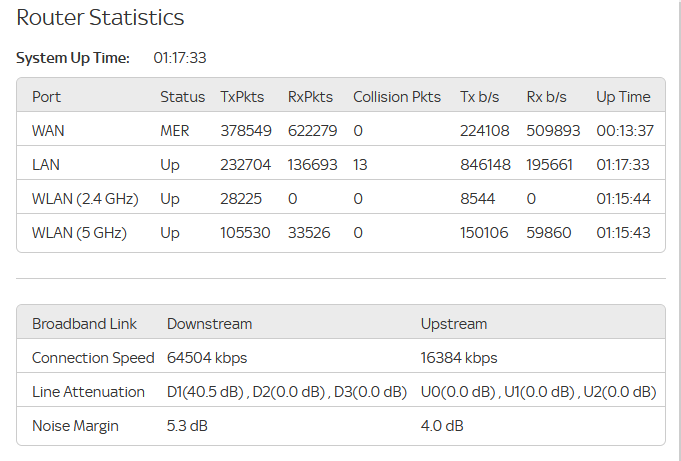Click the Upstream column header
This screenshot has width=681, height=461.
point(454,324)
